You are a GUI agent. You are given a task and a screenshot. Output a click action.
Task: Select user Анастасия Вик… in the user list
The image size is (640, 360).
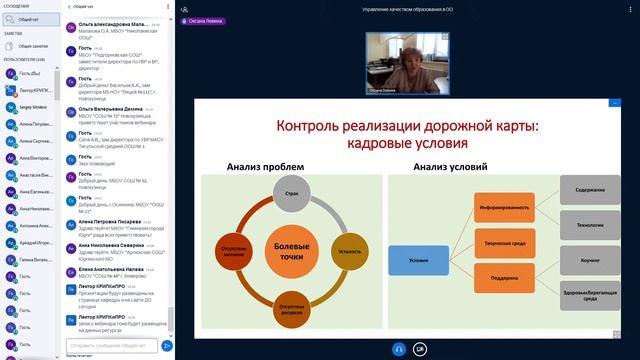(29, 175)
